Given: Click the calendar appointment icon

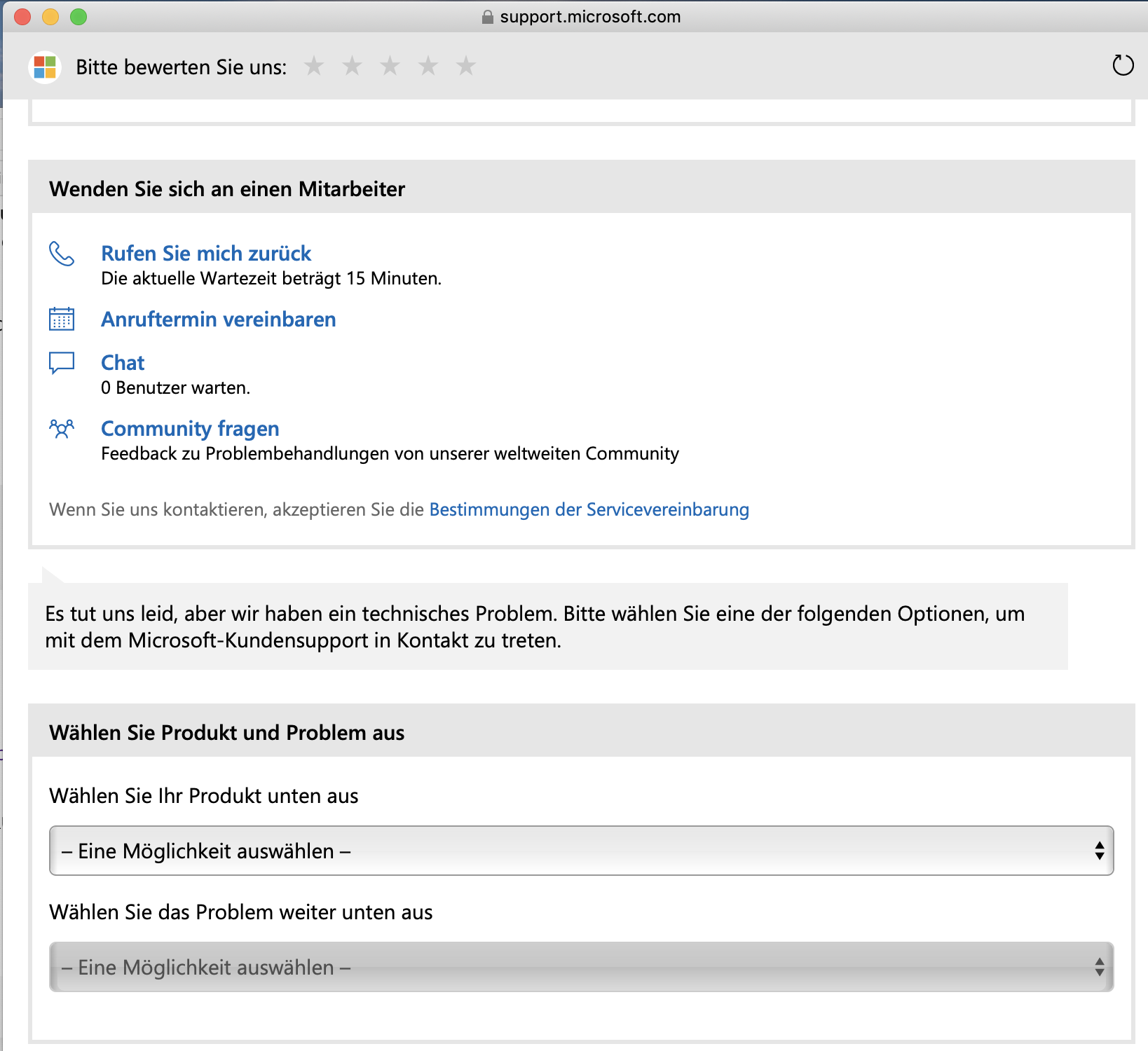Looking at the screenshot, I should tap(62, 319).
